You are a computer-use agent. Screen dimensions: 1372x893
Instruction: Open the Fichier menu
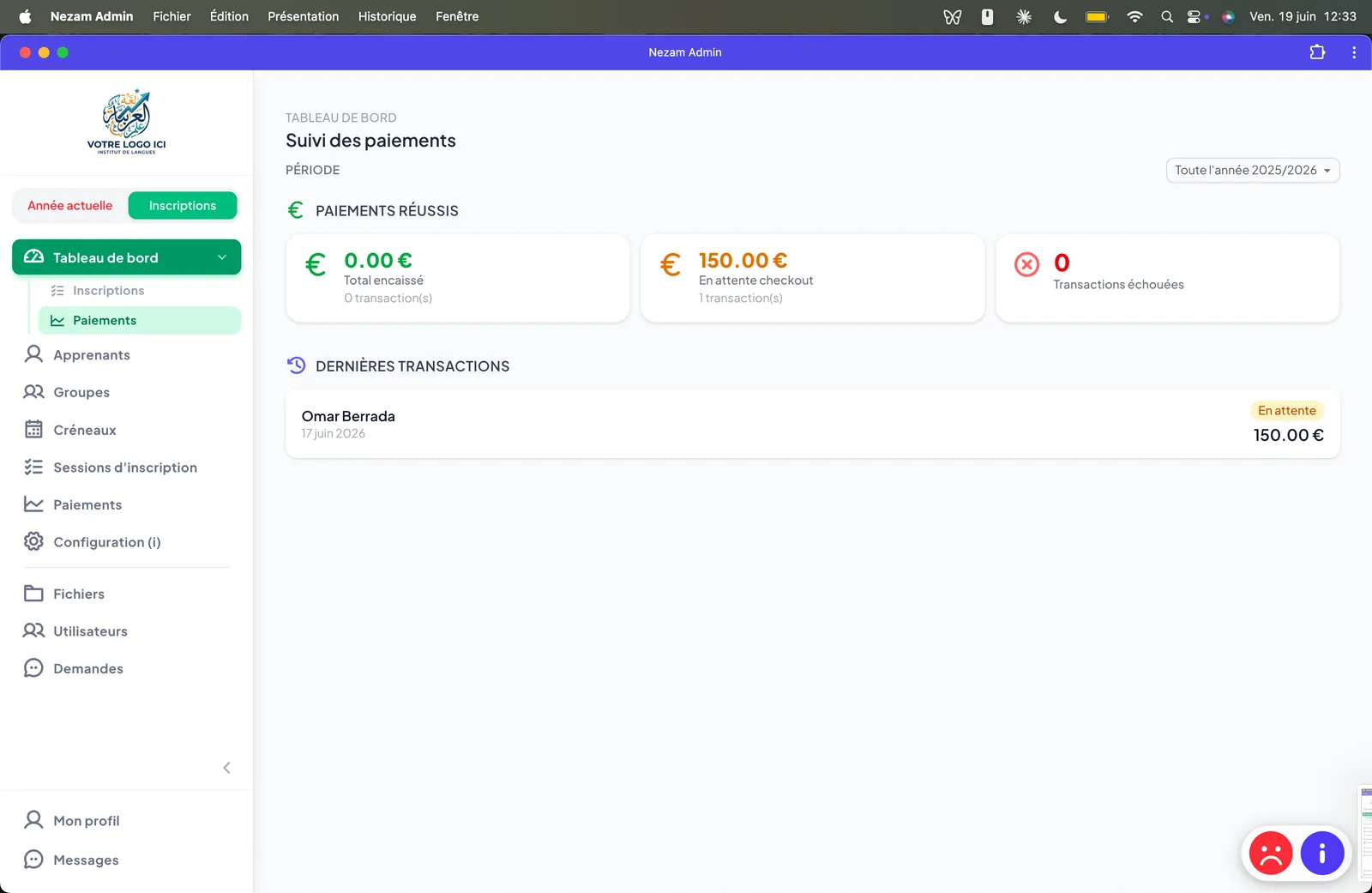[x=171, y=16]
